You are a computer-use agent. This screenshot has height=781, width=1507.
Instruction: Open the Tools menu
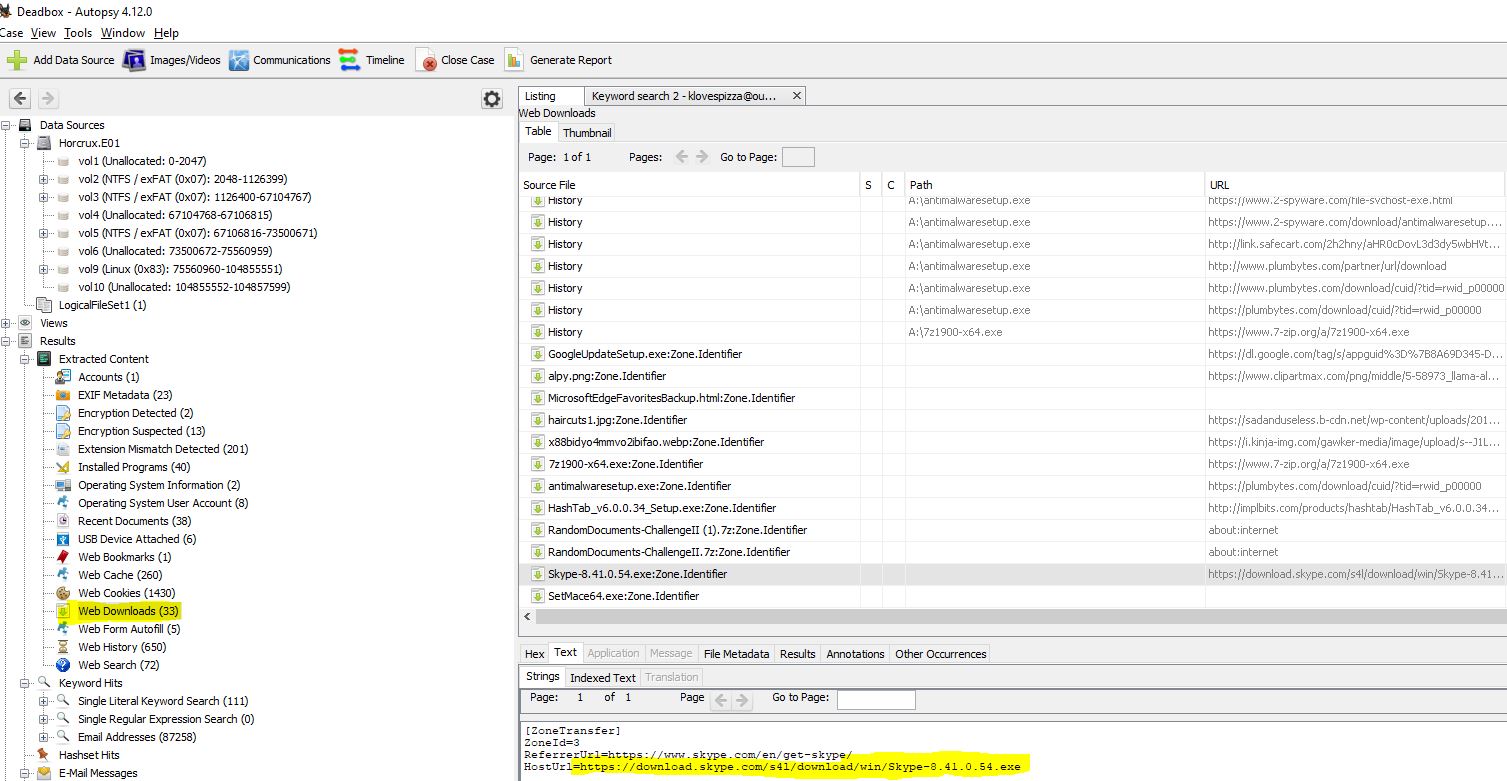tap(78, 33)
